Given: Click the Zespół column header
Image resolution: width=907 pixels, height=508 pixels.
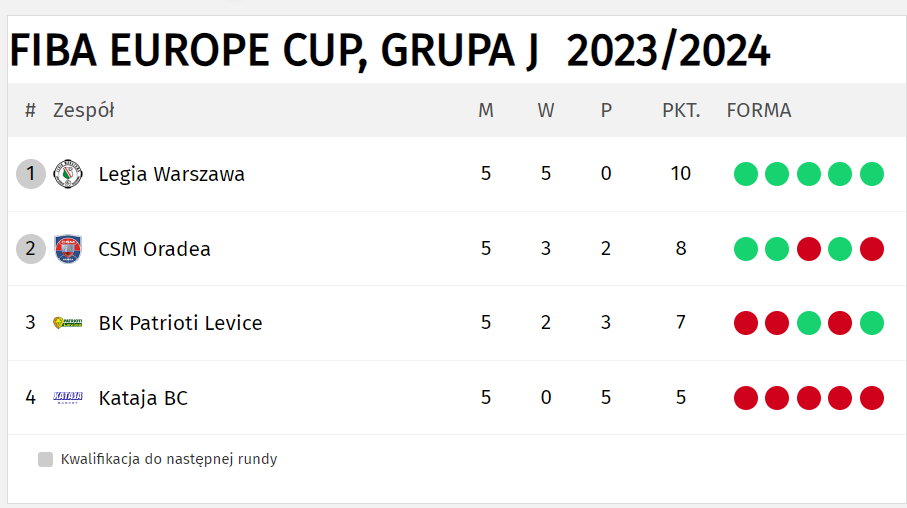Looking at the screenshot, I should tap(84, 110).
